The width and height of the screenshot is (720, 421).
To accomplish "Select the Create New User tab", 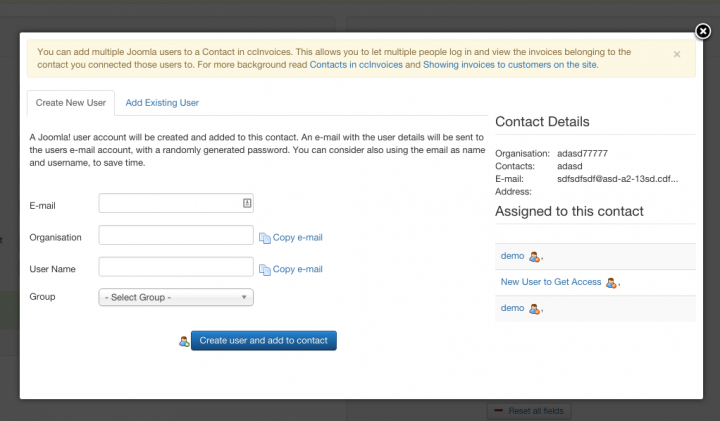I will (x=71, y=103).
